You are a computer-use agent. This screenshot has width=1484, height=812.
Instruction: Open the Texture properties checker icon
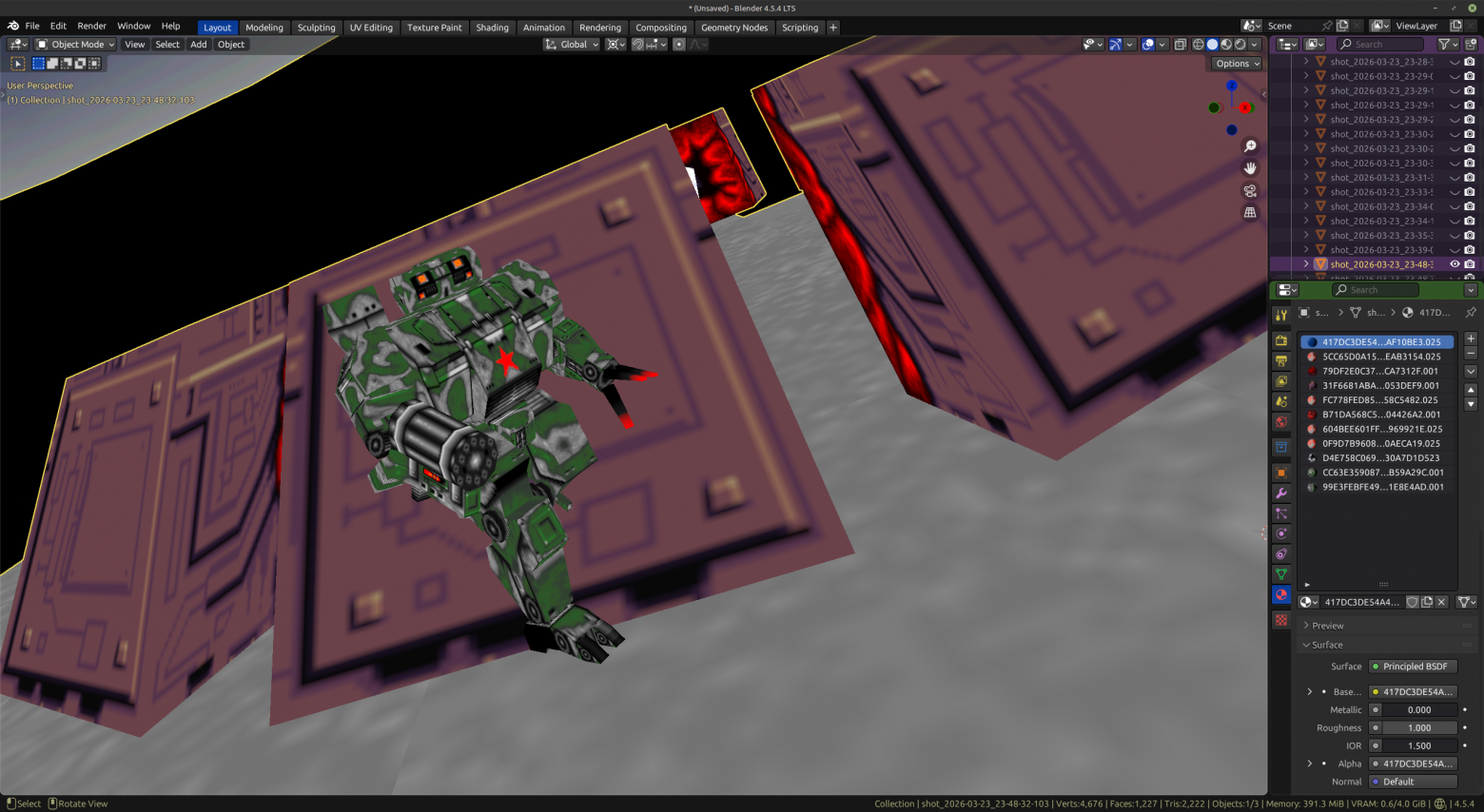point(1281,620)
